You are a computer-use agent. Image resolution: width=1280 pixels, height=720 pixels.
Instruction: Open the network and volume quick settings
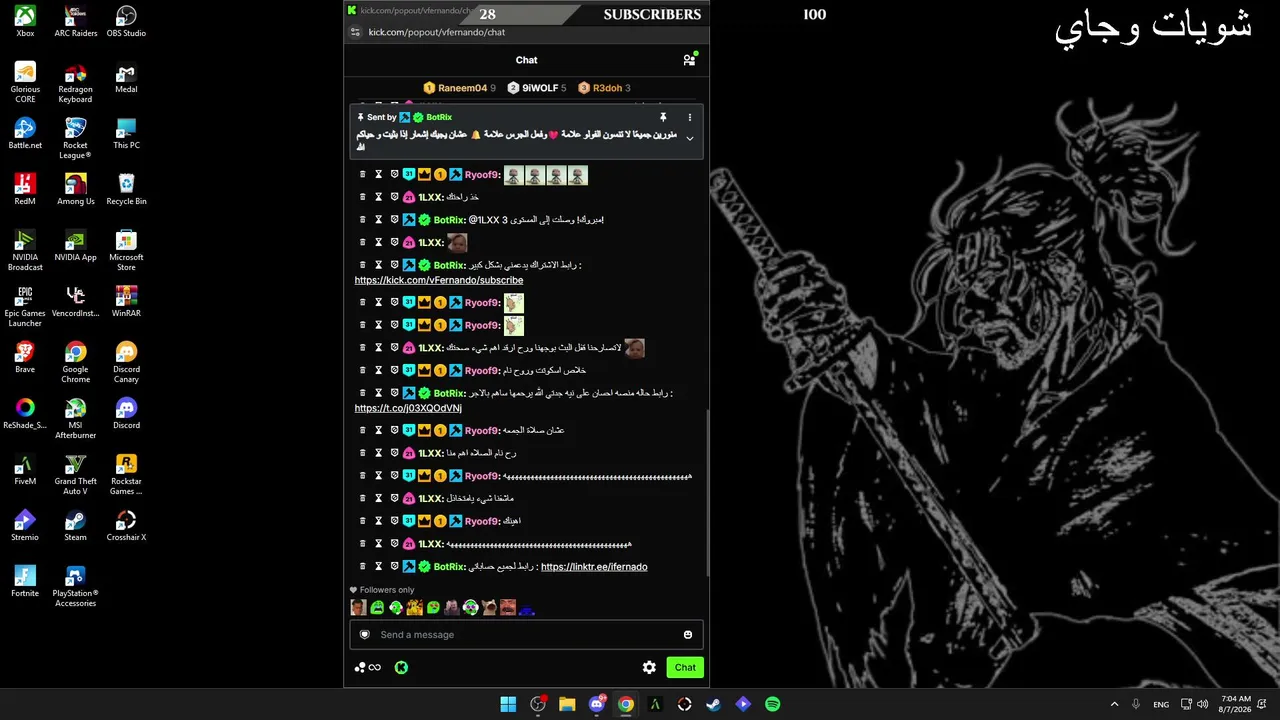(1194, 704)
